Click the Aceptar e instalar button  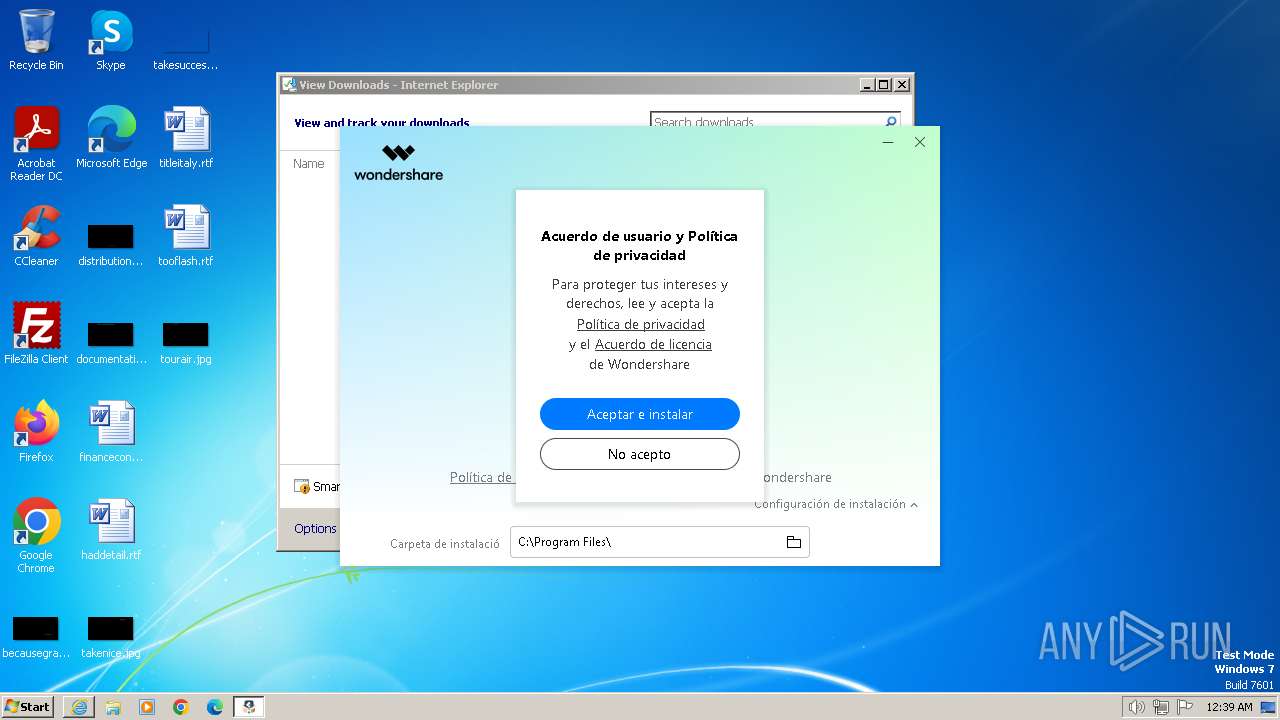point(640,414)
